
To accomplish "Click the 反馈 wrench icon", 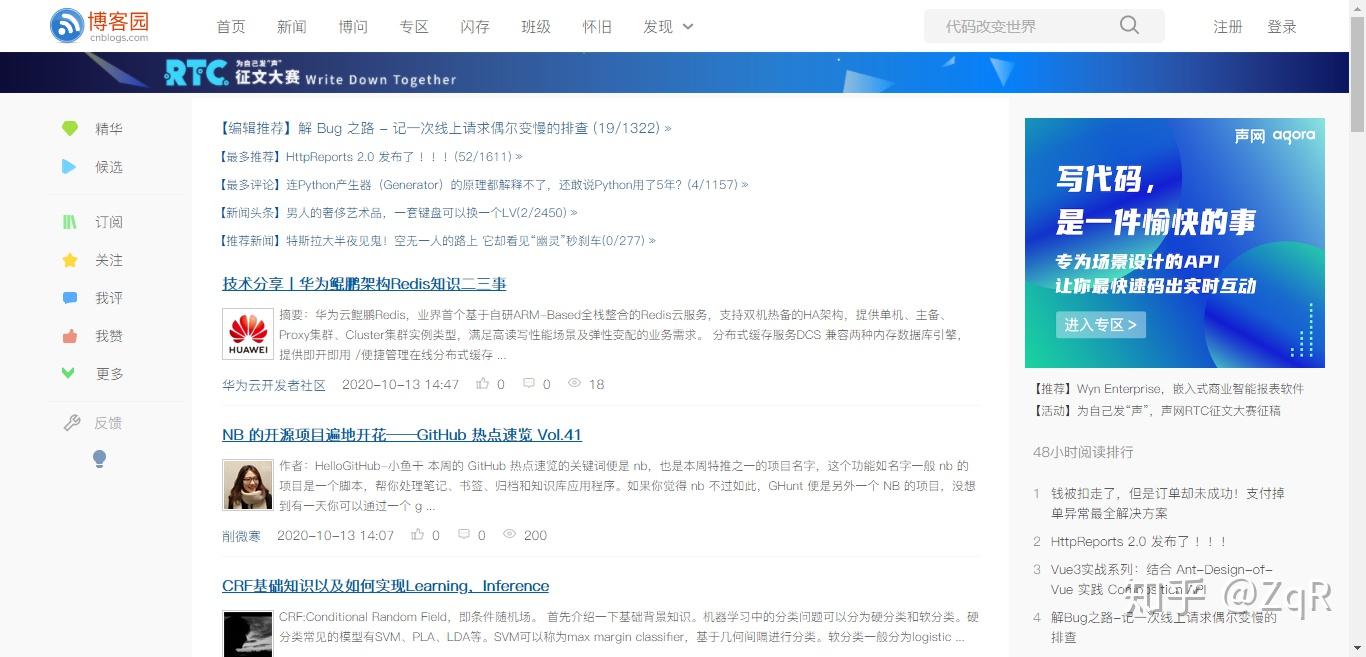I will (71, 423).
